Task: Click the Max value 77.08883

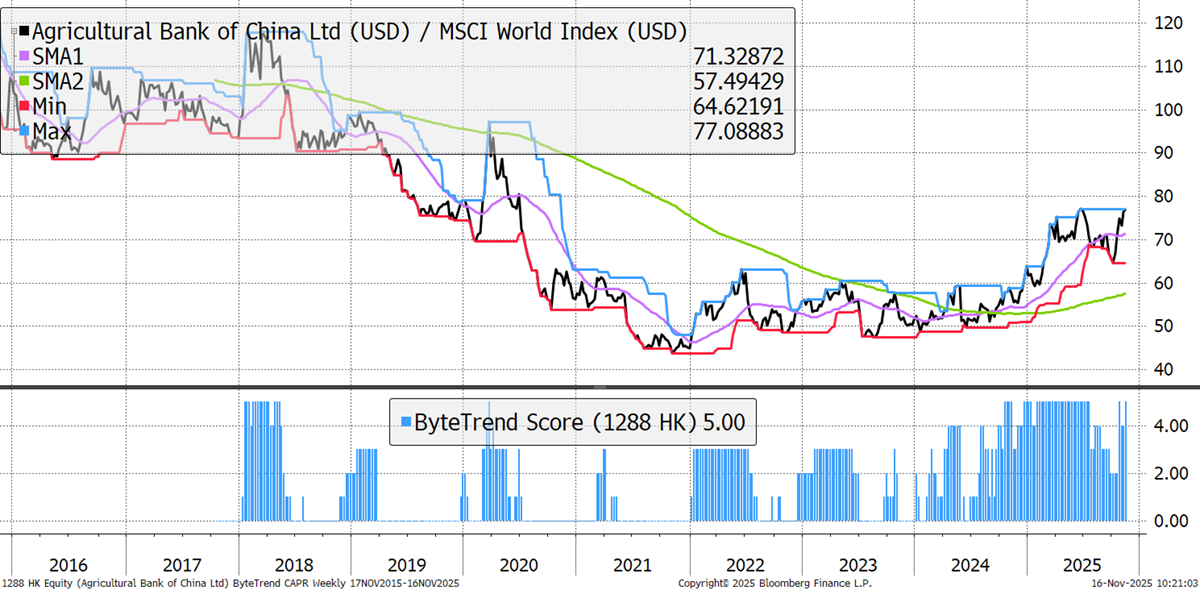Action: (x=738, y=132)
